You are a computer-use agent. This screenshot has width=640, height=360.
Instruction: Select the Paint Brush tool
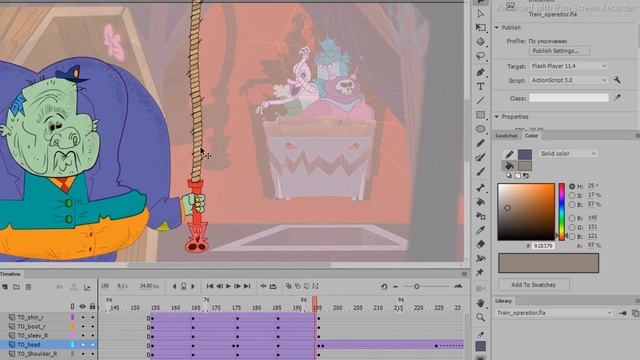pos(481,157)
